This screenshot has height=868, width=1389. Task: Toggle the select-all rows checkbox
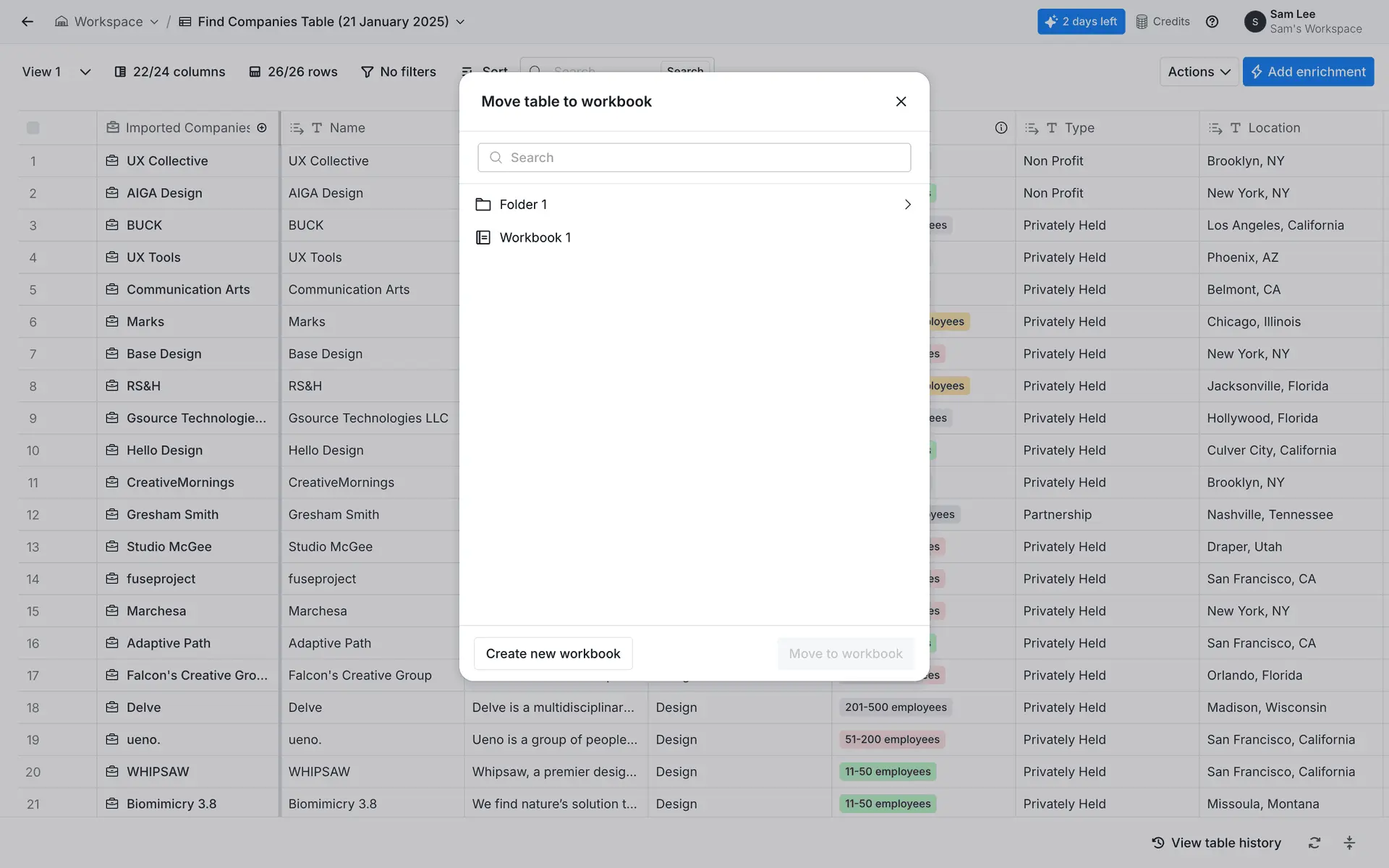coord(33,128)
